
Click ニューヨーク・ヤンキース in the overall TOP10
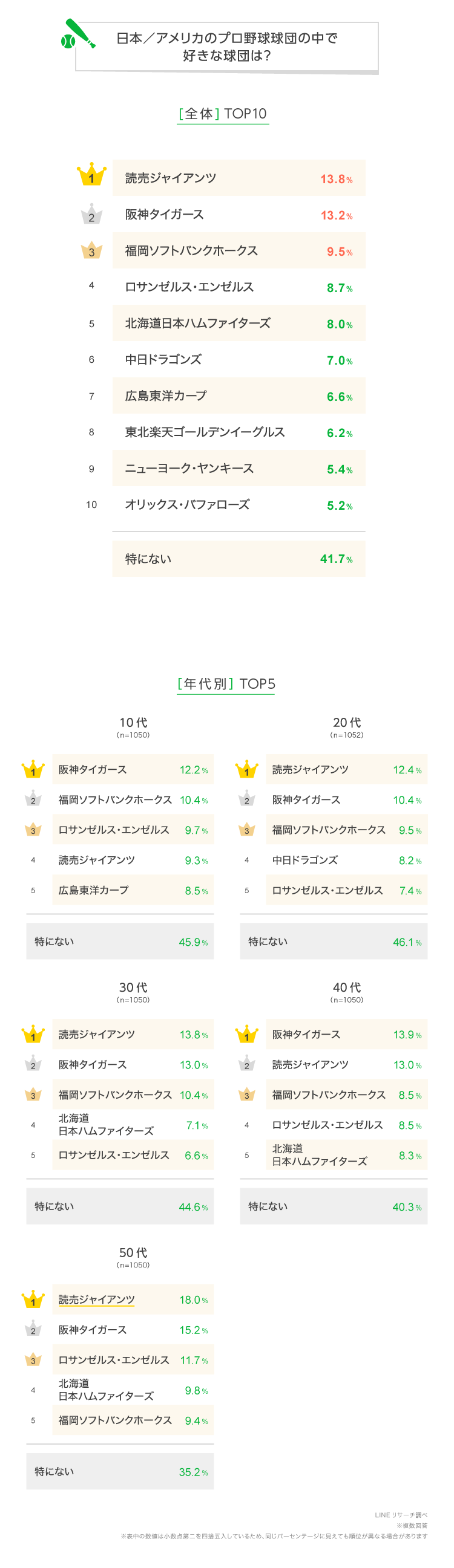tap(189, 469)
